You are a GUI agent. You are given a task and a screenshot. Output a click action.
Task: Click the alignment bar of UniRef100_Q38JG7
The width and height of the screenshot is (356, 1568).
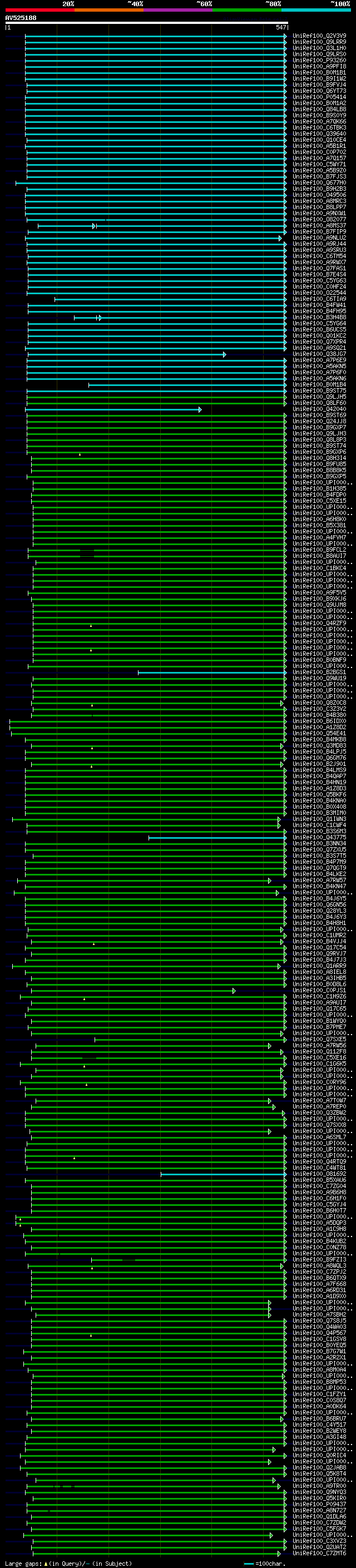tap(127, 354)
